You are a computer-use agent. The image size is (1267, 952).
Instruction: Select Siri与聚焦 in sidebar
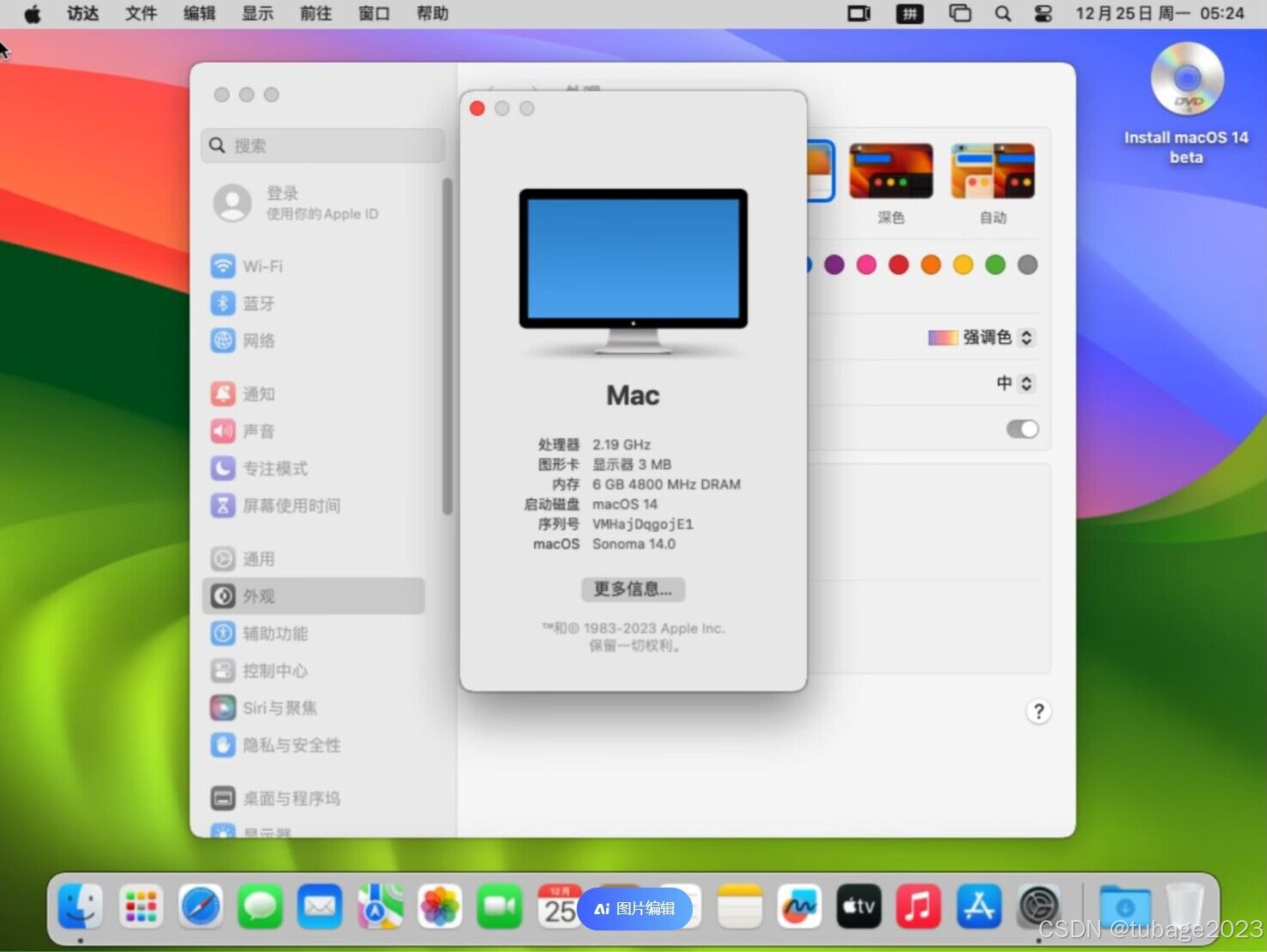point(315,708)
